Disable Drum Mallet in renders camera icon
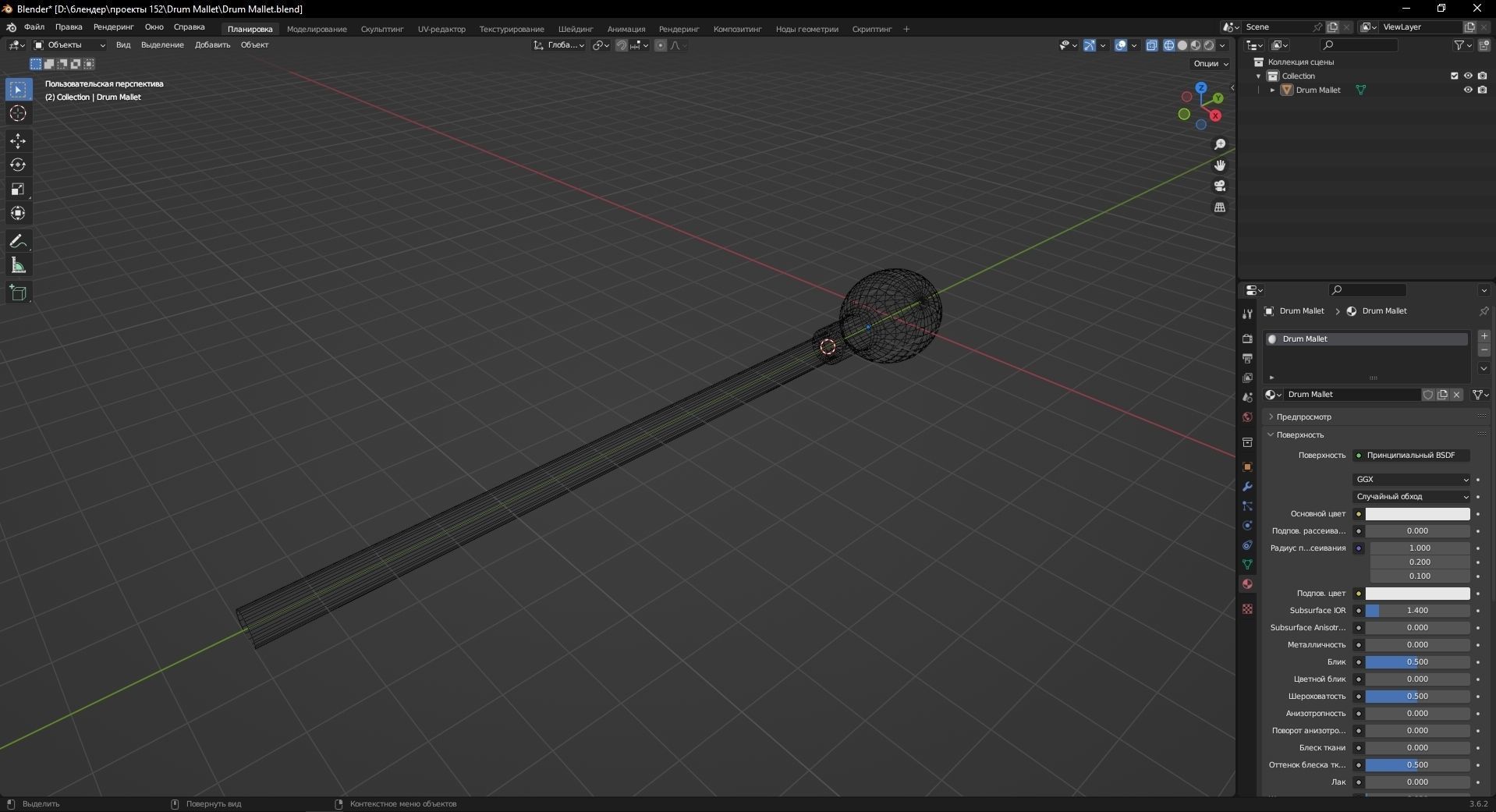This screenshot has height=812, width=1496. click(1483, 90)
